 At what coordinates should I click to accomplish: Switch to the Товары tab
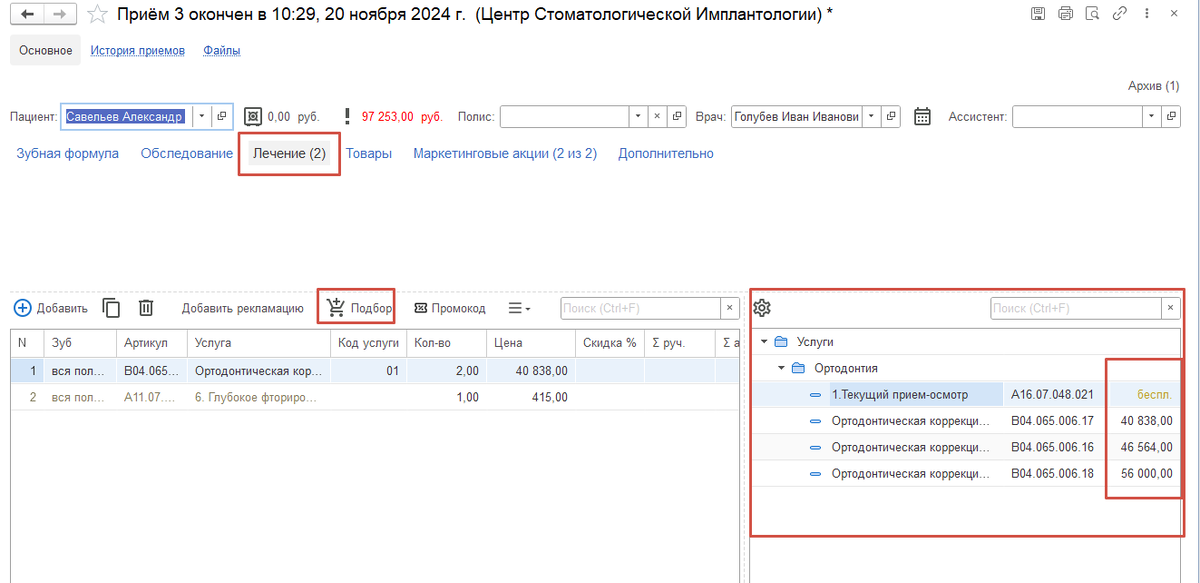point(369,153)
